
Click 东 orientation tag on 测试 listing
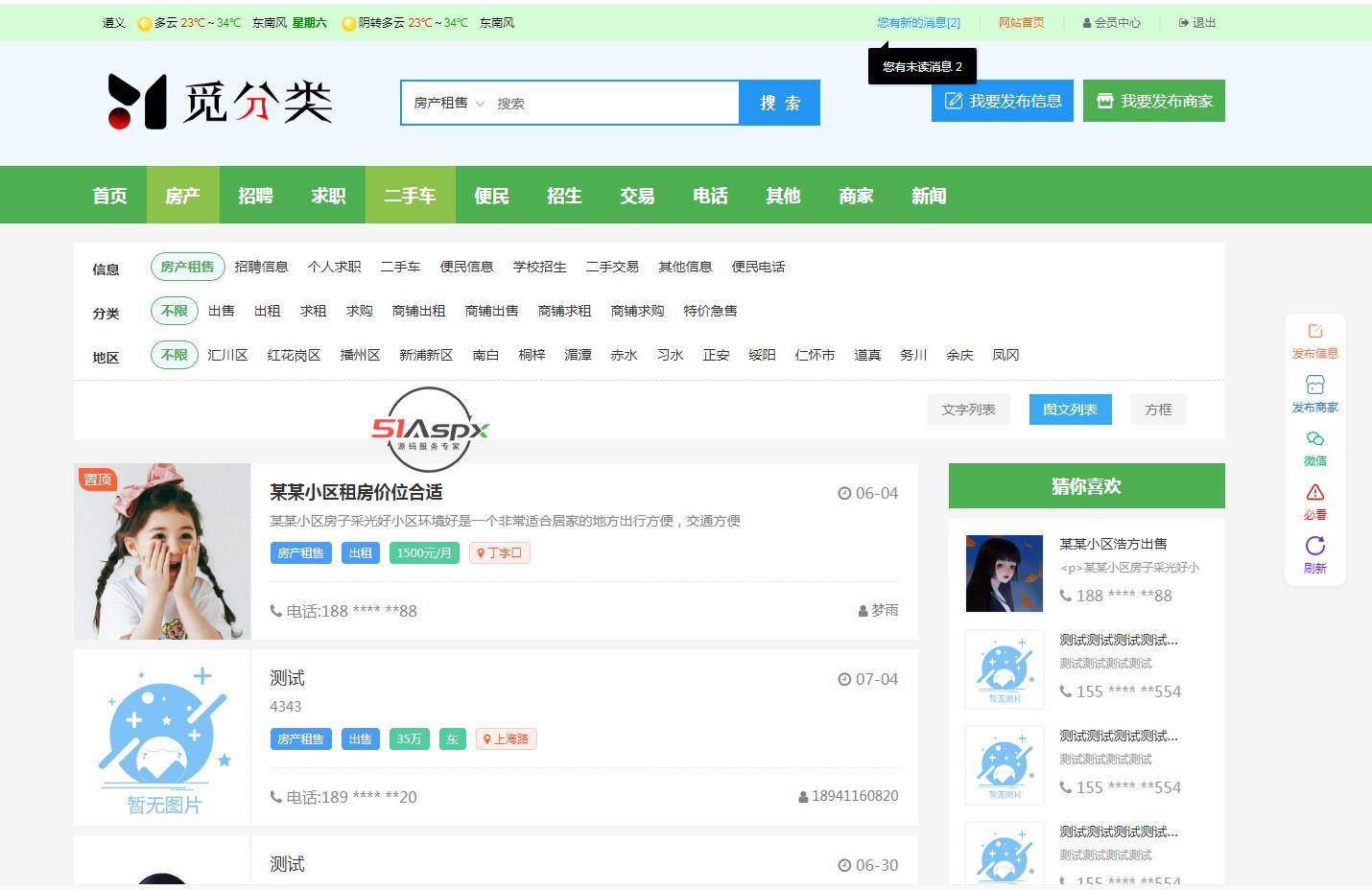(x=453, y=739)
